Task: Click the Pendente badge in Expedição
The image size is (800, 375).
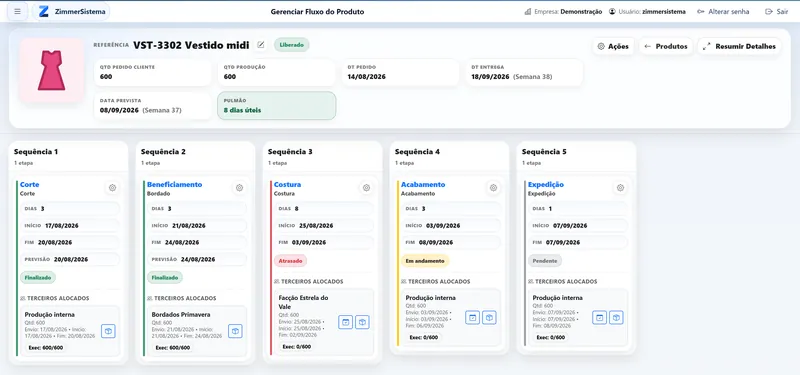Action: click(545, 261)
